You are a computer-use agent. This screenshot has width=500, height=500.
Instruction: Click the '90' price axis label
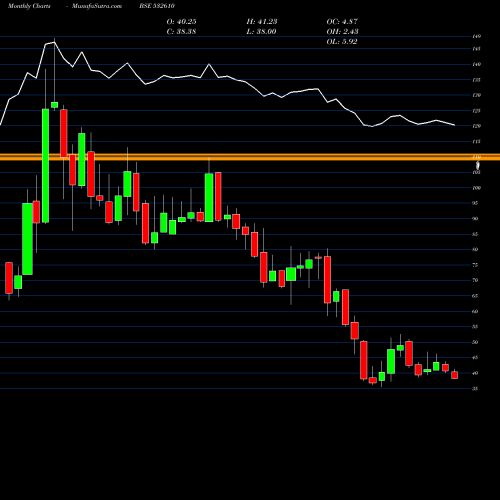click(x=475, y=219)
